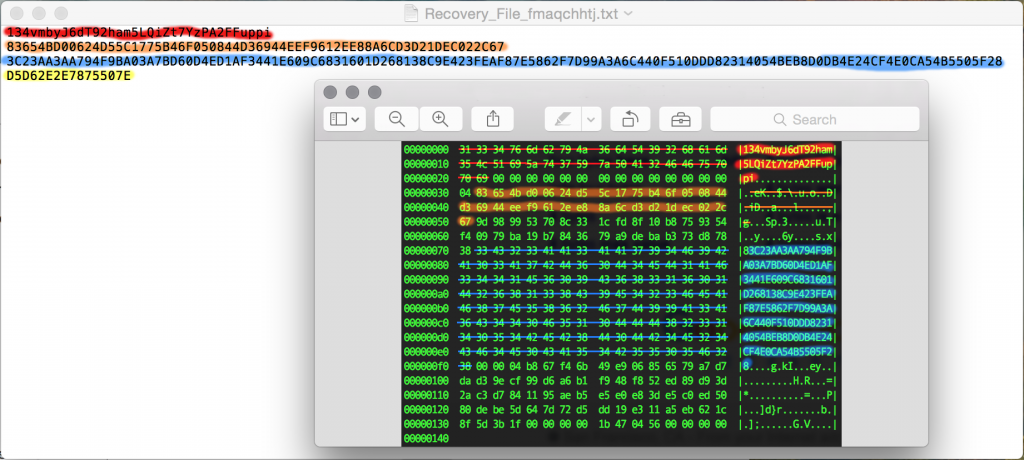
Task: Click the offset 00000050 in hex dump
Action: point(426,222)
